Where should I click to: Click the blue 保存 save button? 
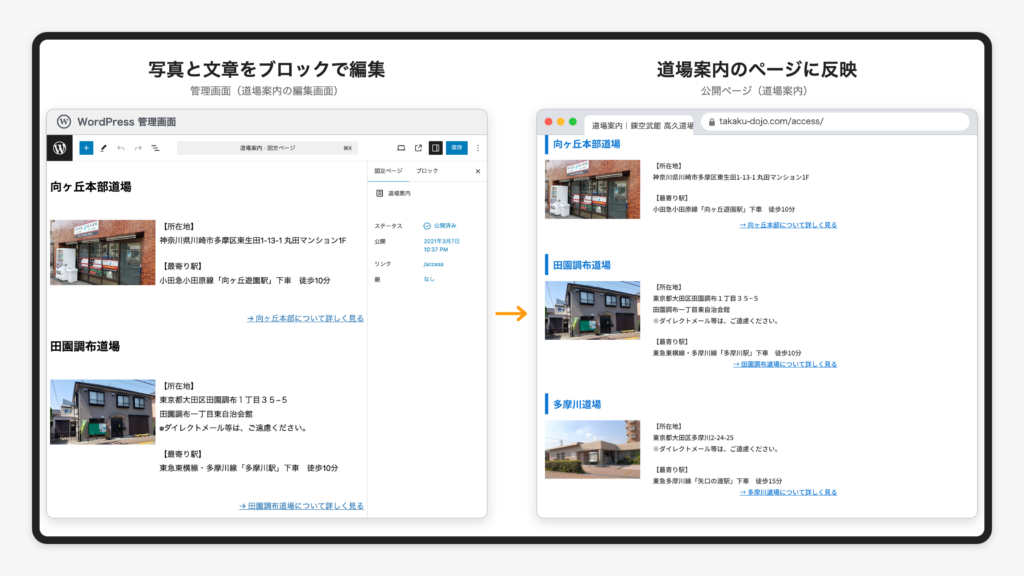pos(456,148)
